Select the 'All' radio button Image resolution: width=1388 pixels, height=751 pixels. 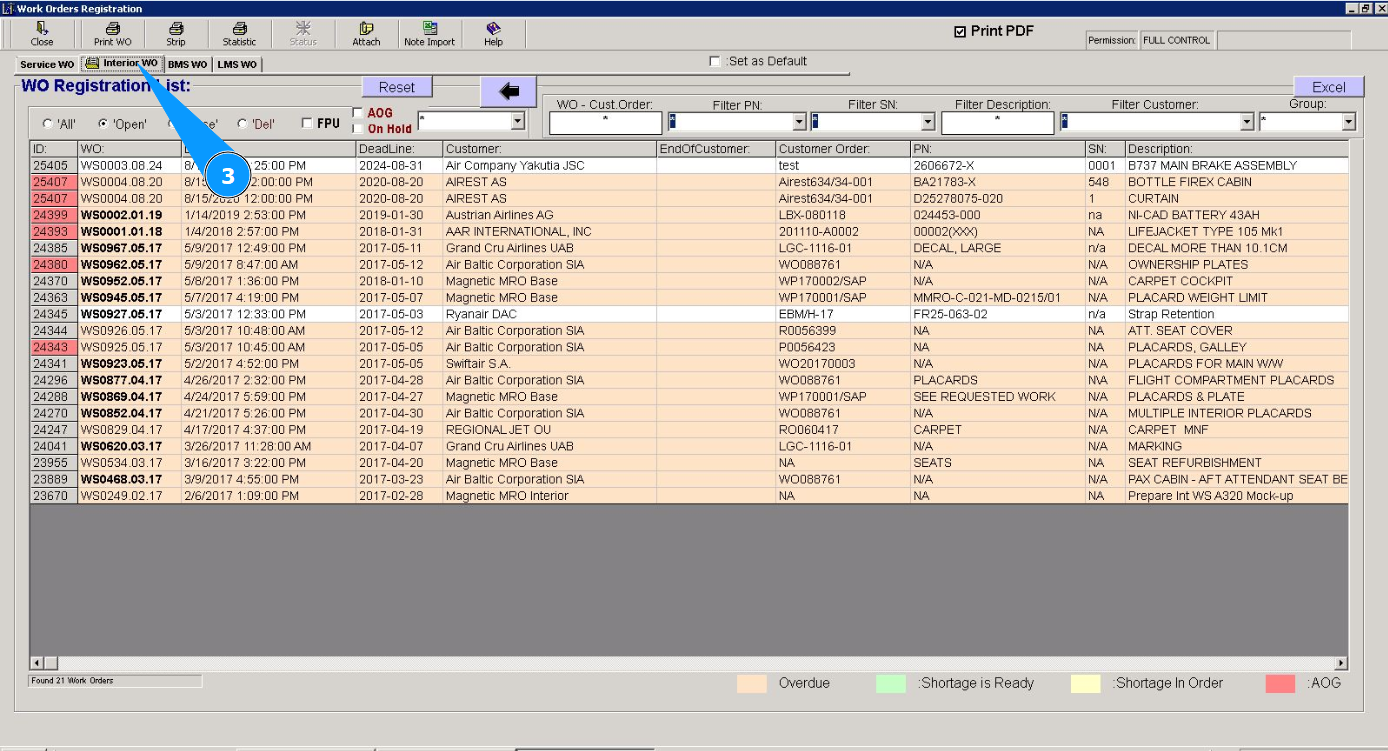[47, 124]
